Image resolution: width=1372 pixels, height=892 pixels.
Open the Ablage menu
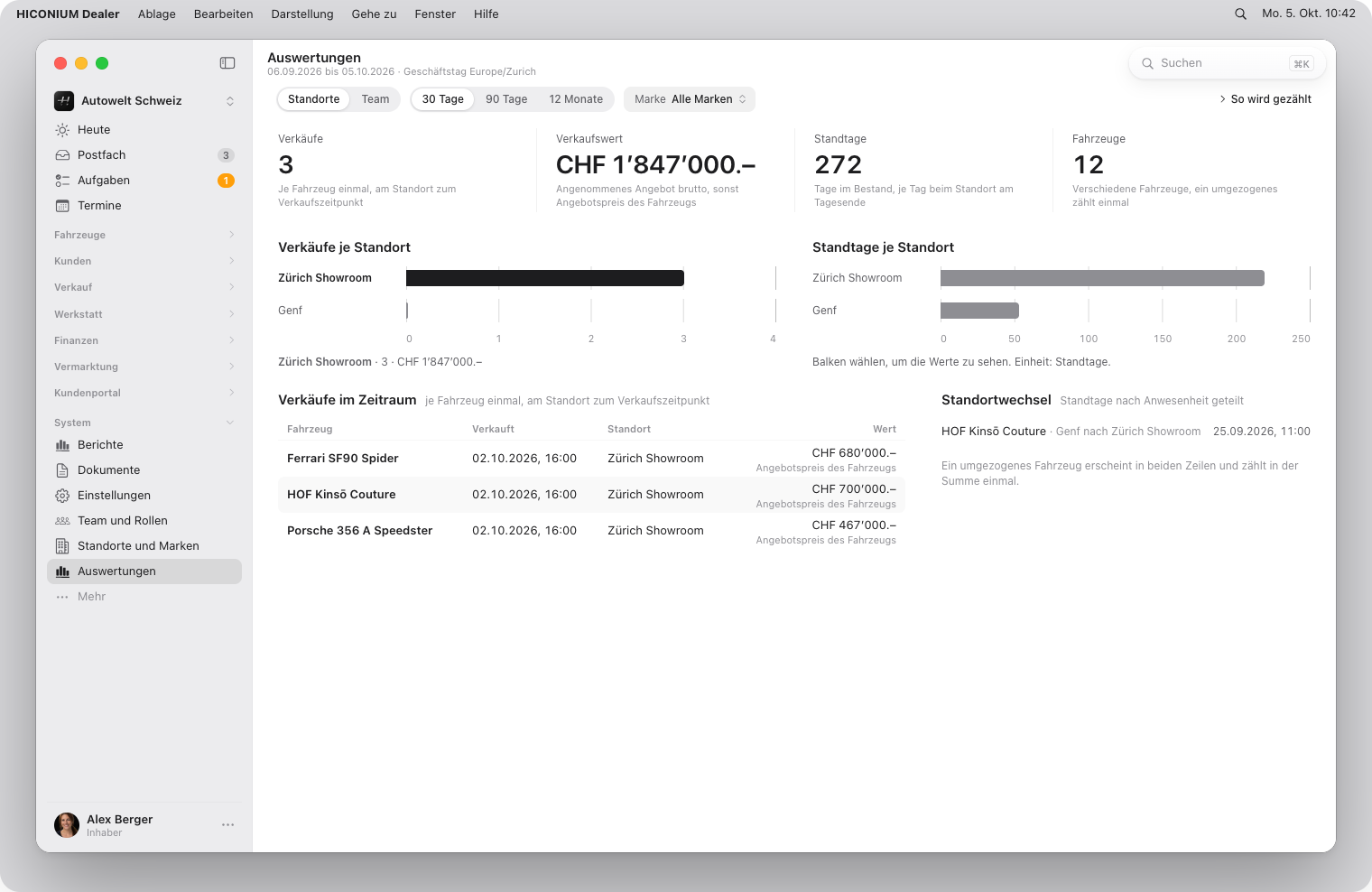[157, 14]
